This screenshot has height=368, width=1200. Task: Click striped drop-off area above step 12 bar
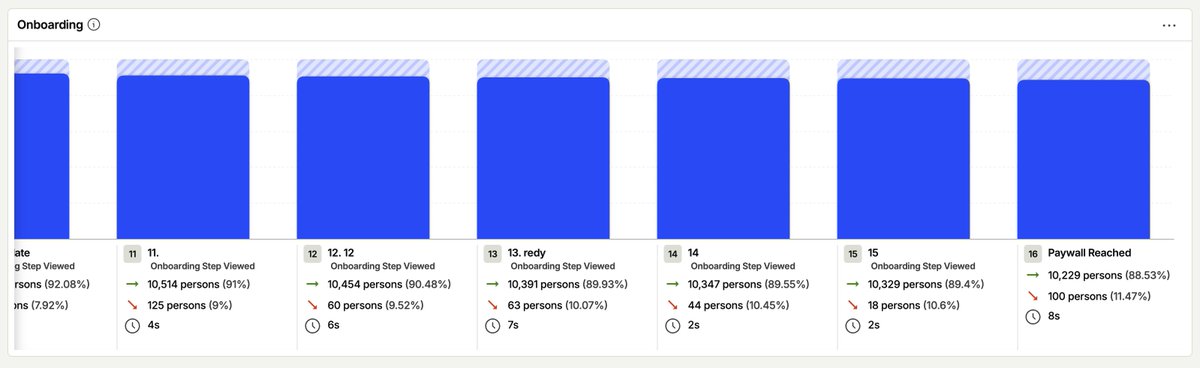click(x=363, y=68)
